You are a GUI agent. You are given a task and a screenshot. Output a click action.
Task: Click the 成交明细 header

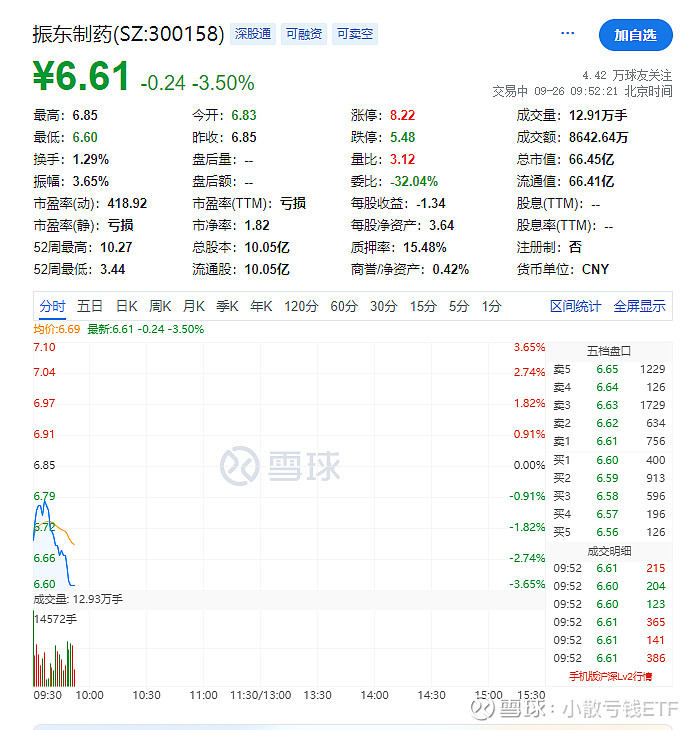point(609,551)
